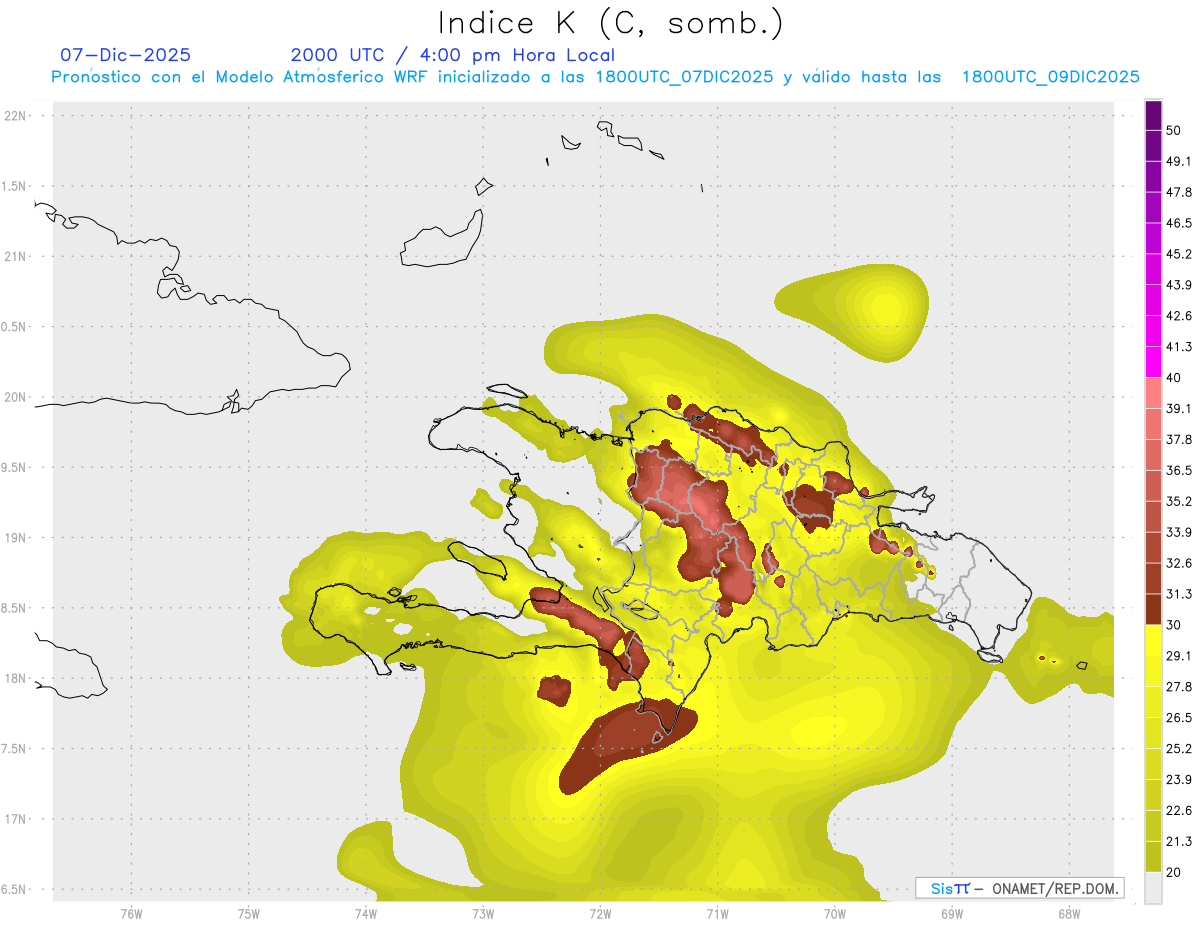Click the latitude label "22N"
The width and height of the screenshot is (1200, 927).
pyautogui.click(x=16, y=116)
